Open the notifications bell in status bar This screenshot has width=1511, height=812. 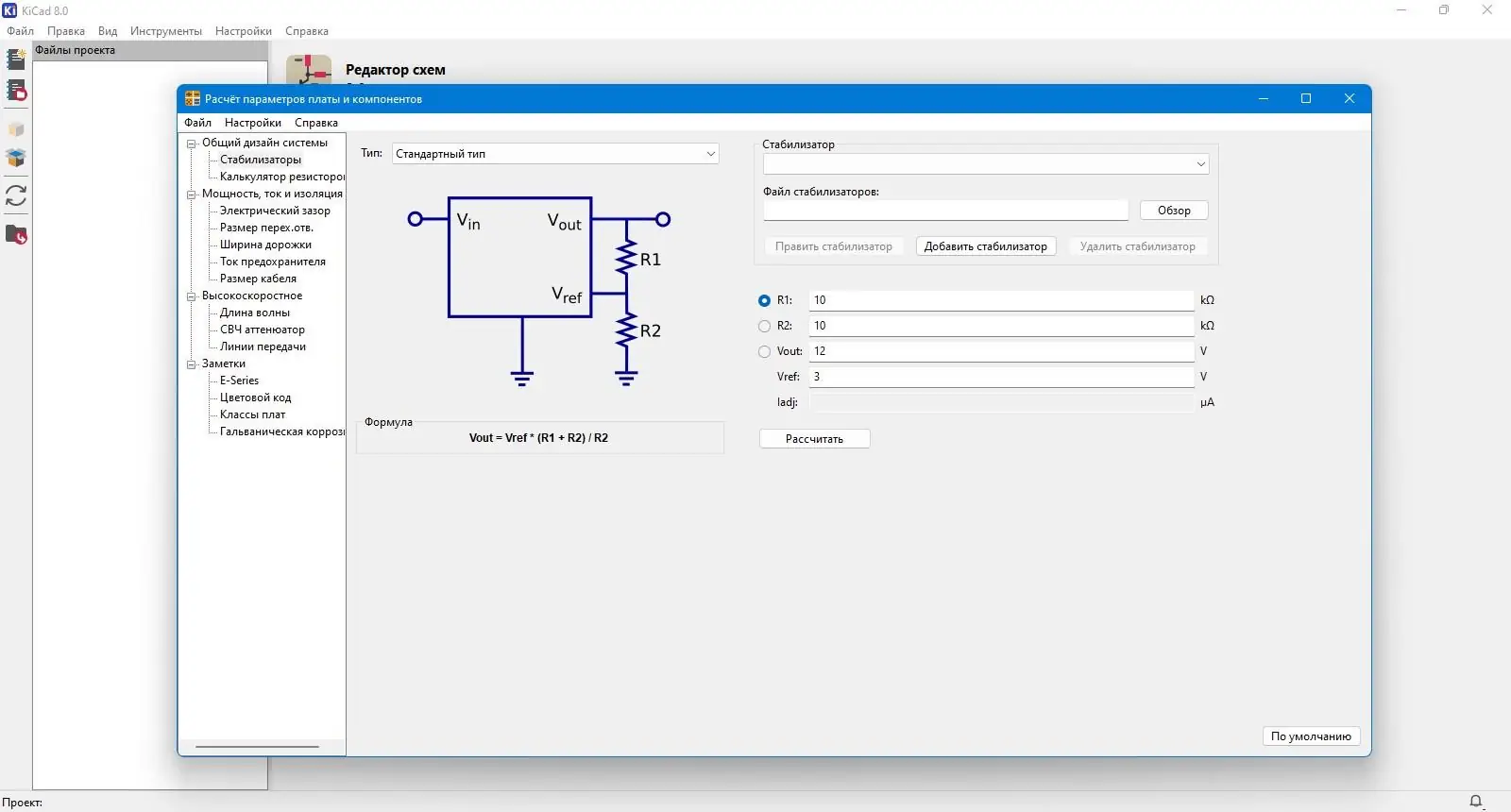tap(1476, 802)
